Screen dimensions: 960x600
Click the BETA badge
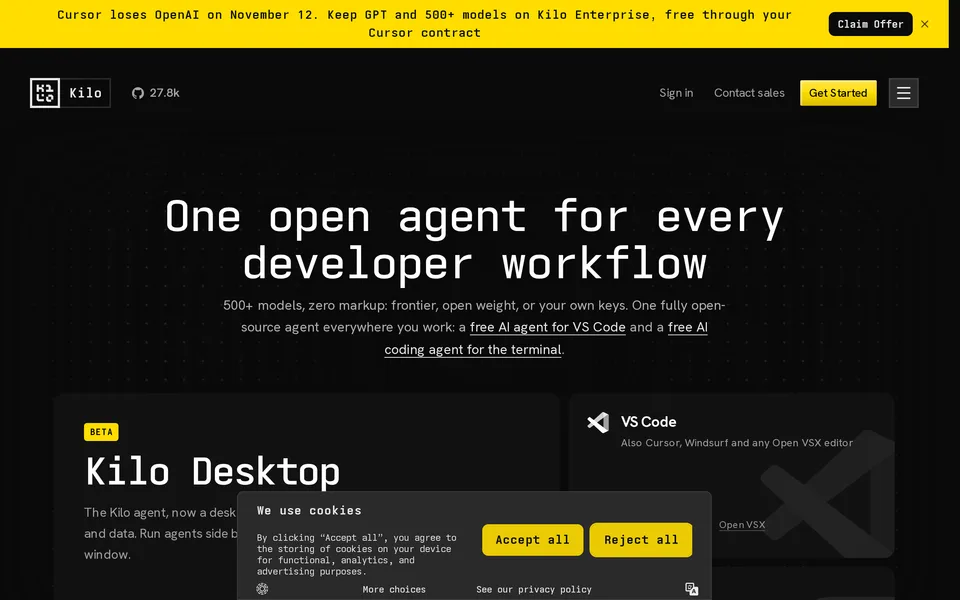pos(101,432)
